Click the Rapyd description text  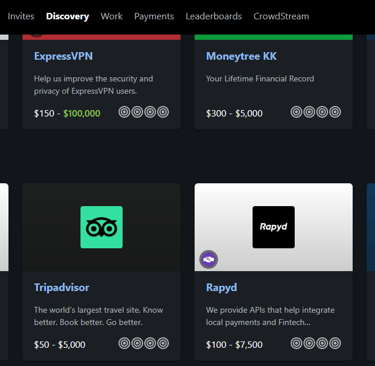(x=270, y=316)
